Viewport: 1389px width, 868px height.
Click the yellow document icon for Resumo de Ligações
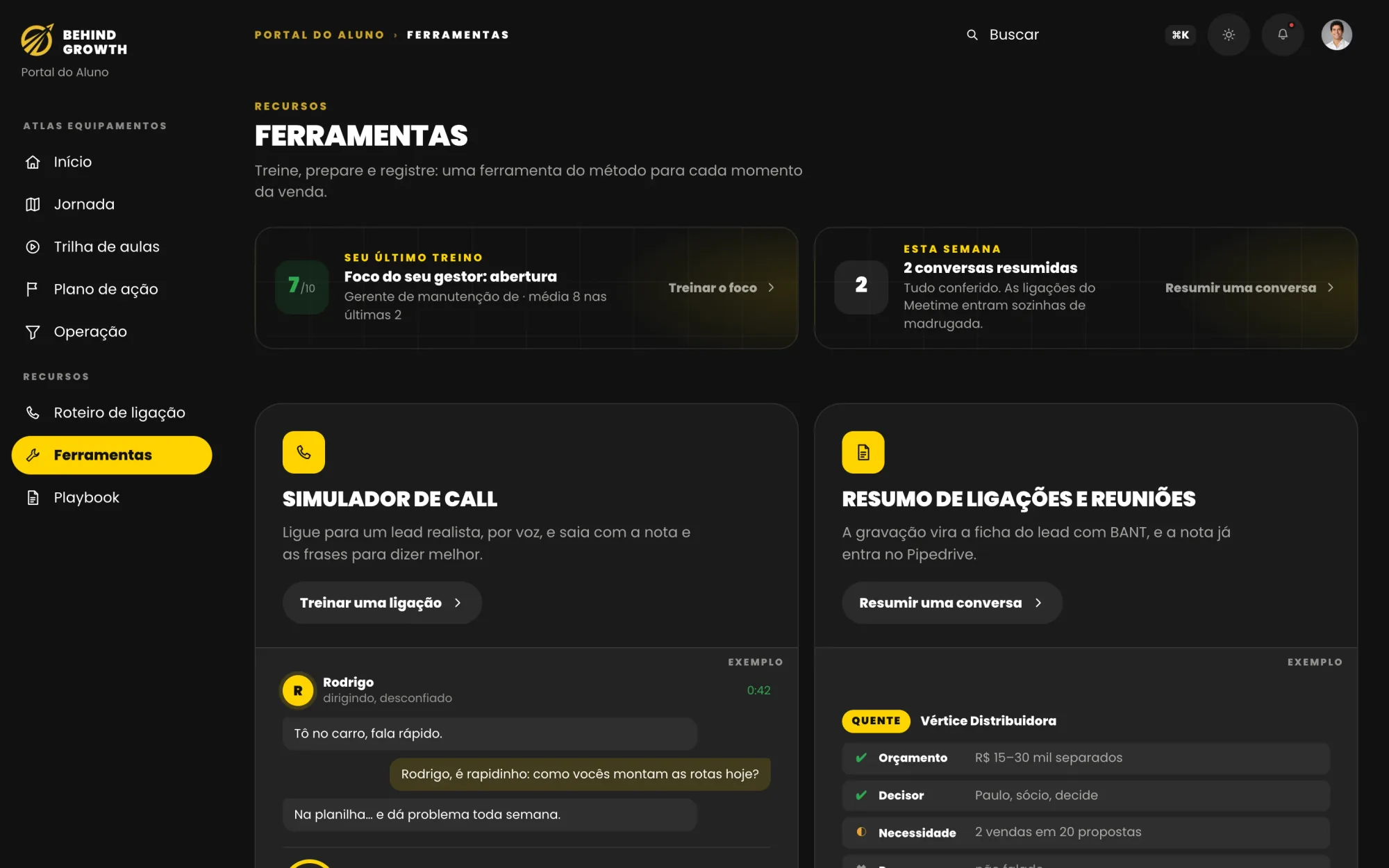coord(863,452)
